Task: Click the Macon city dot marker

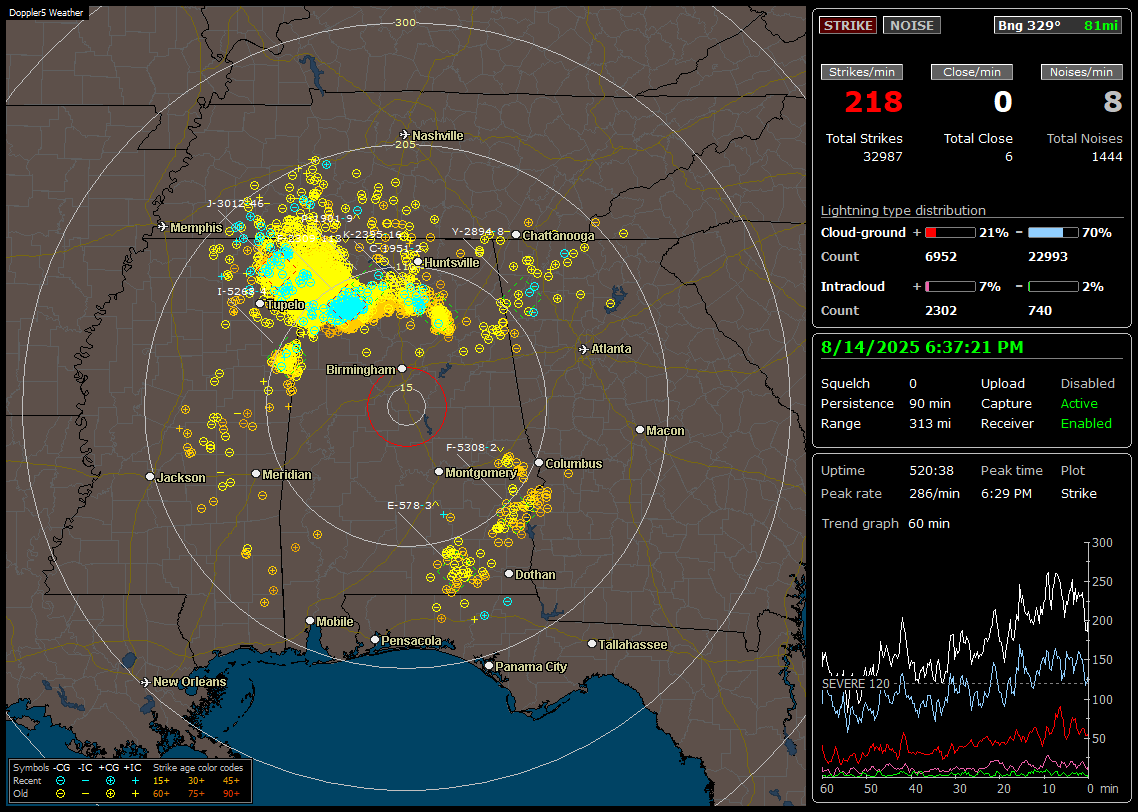Action: [639, 430]
